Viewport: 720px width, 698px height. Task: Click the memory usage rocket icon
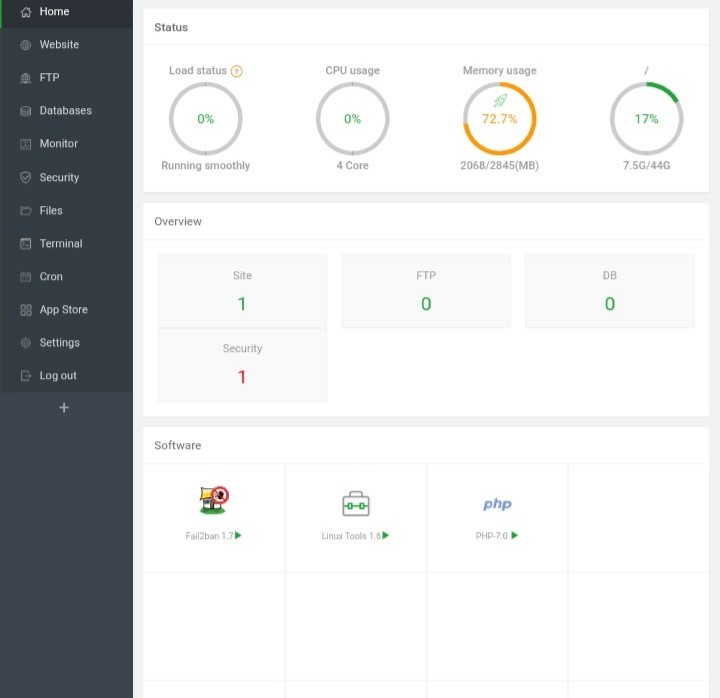pyautogui.click(x=500, y=101)
